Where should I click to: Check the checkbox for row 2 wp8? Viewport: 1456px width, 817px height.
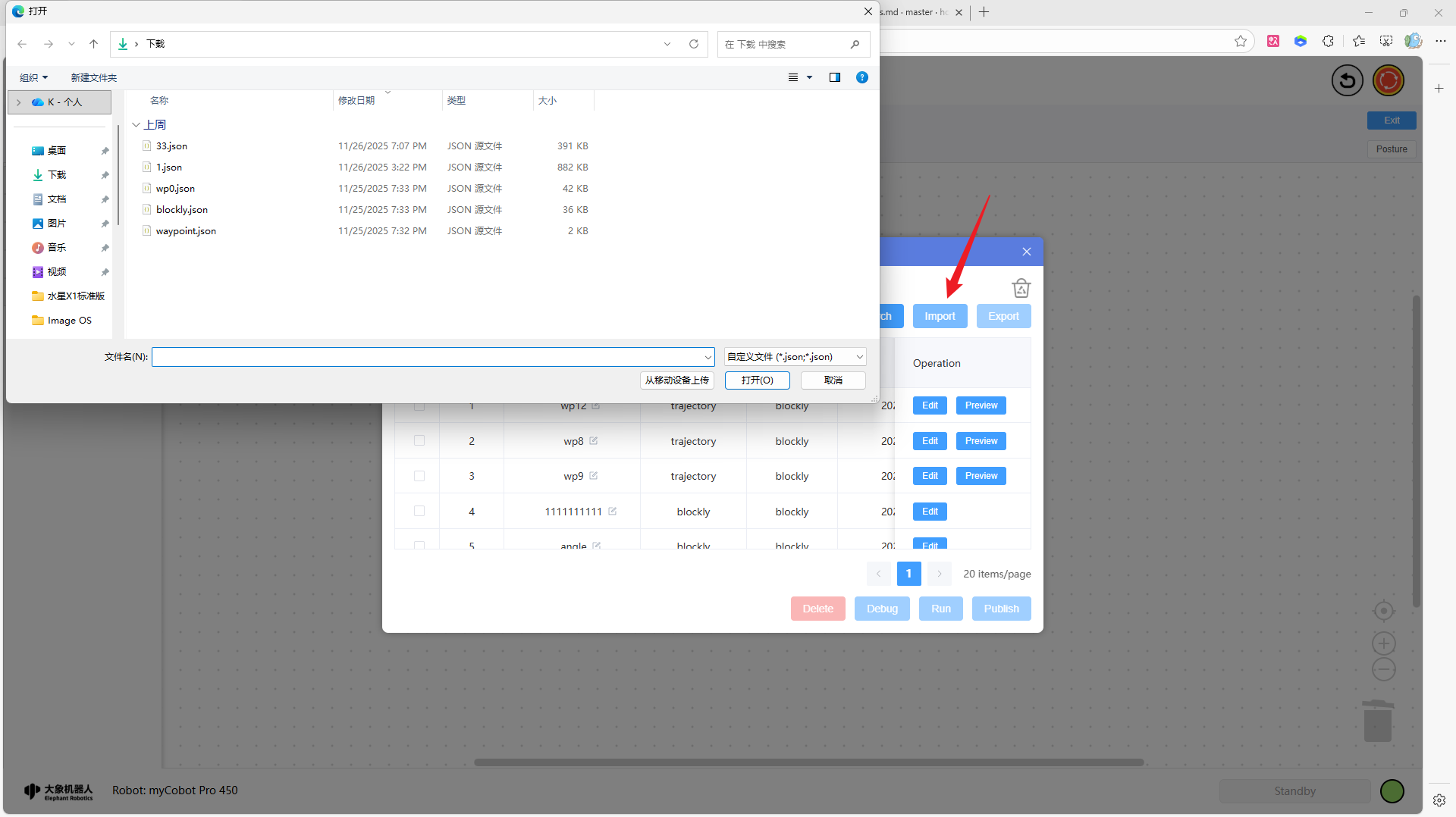point(419,441)
